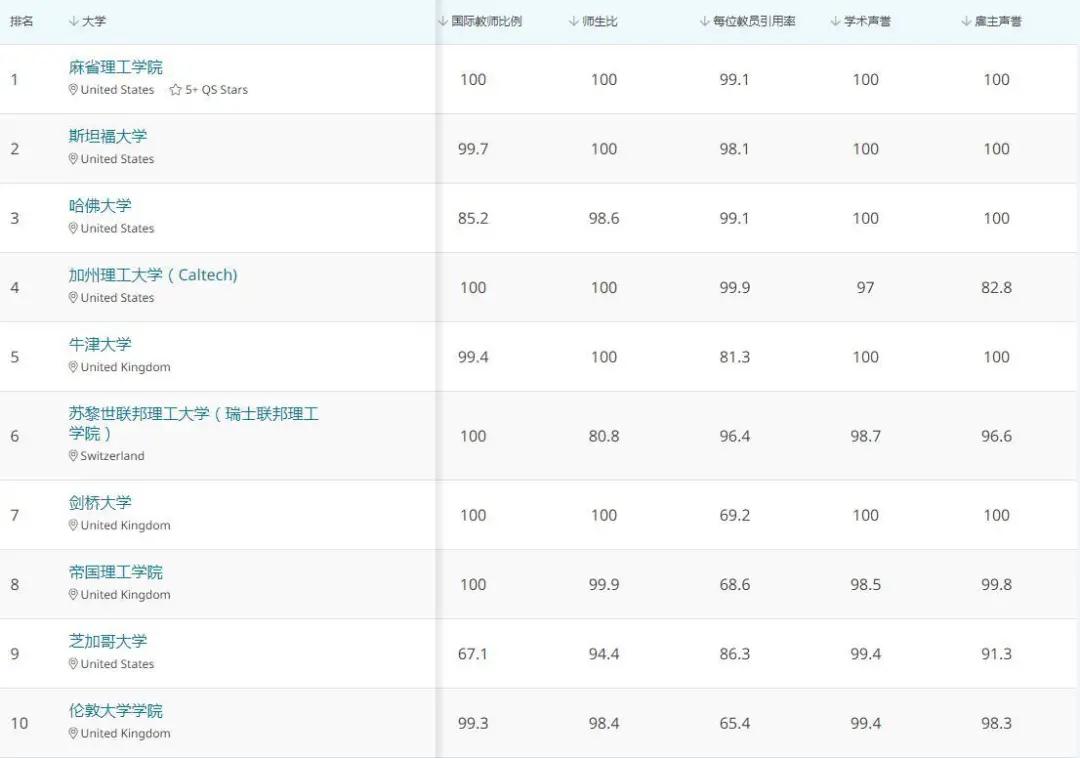Sort by the 大学 column arrow
1080x758 pixels.
74,21
